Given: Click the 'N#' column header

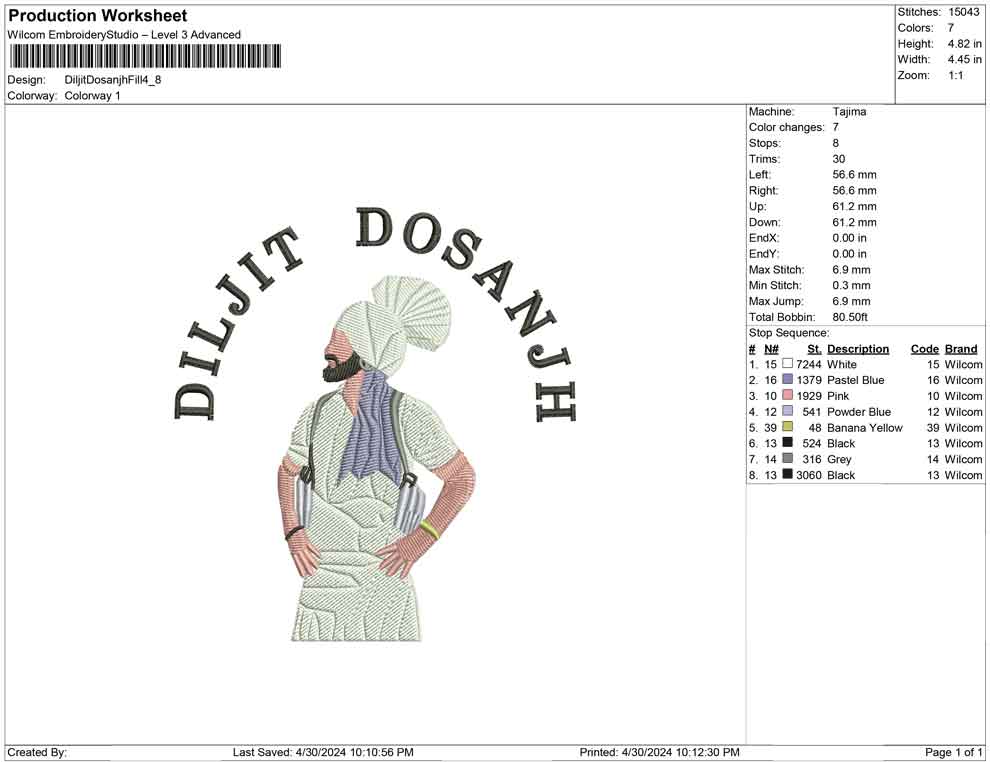Looking at the screenshot, I should pos(771,349).
